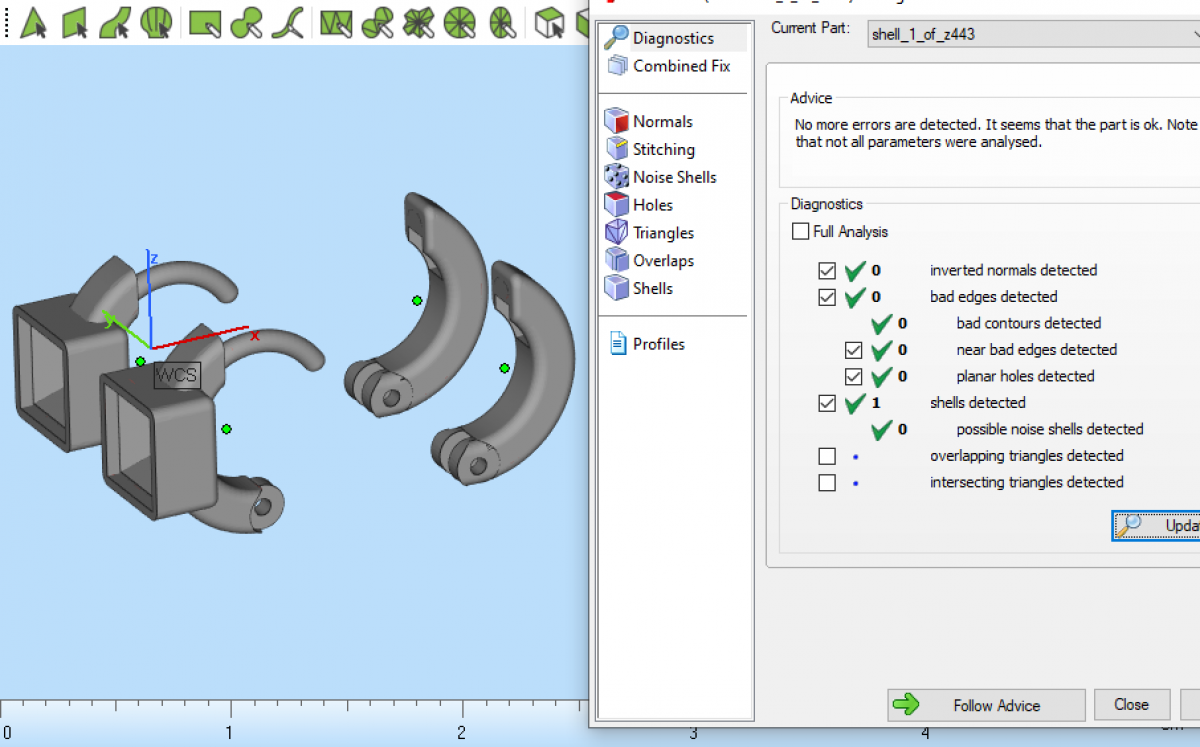Switch to the Combined Fix page
This screenshot has width=1200, height=747.
[680, 66]
